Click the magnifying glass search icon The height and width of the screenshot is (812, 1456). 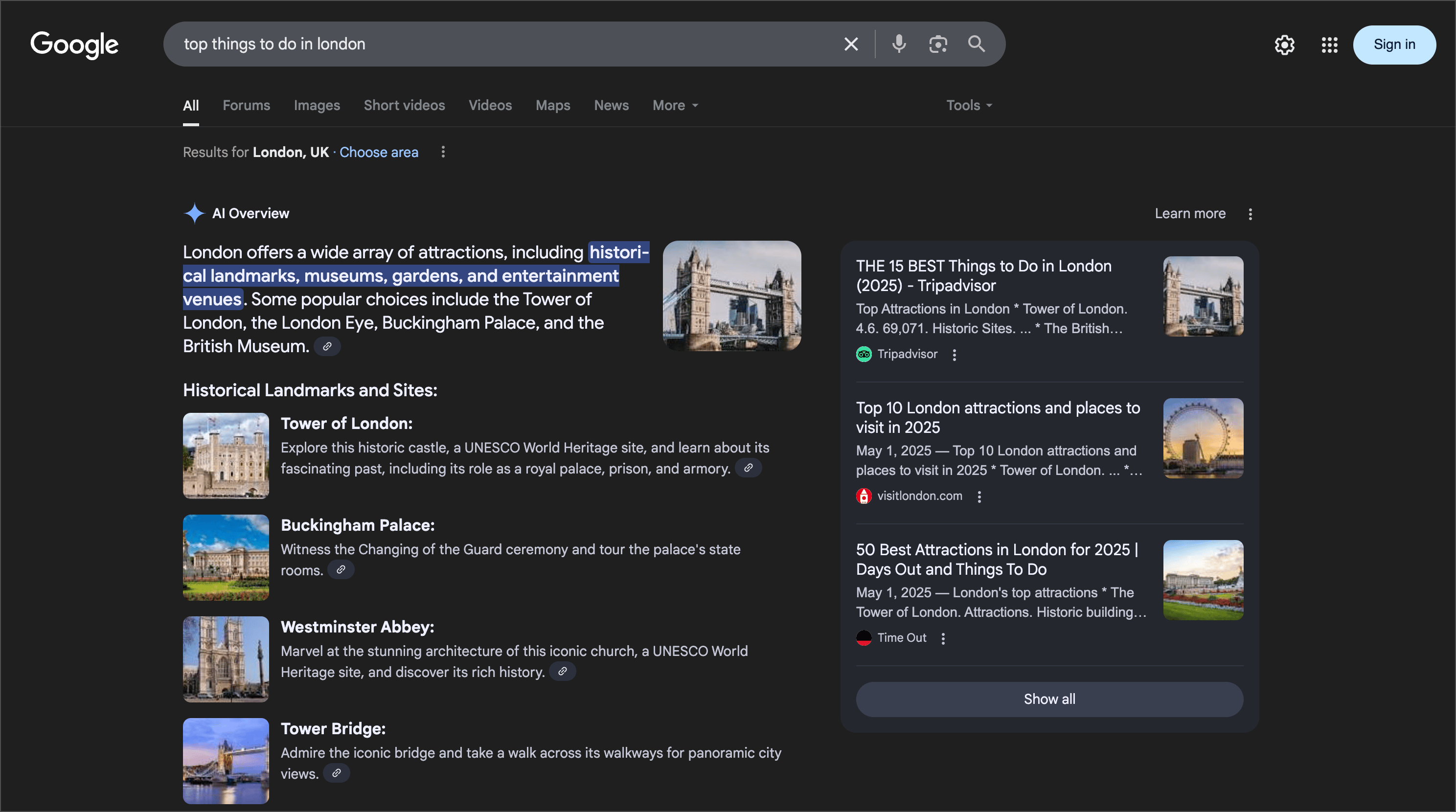pos(976,44)
